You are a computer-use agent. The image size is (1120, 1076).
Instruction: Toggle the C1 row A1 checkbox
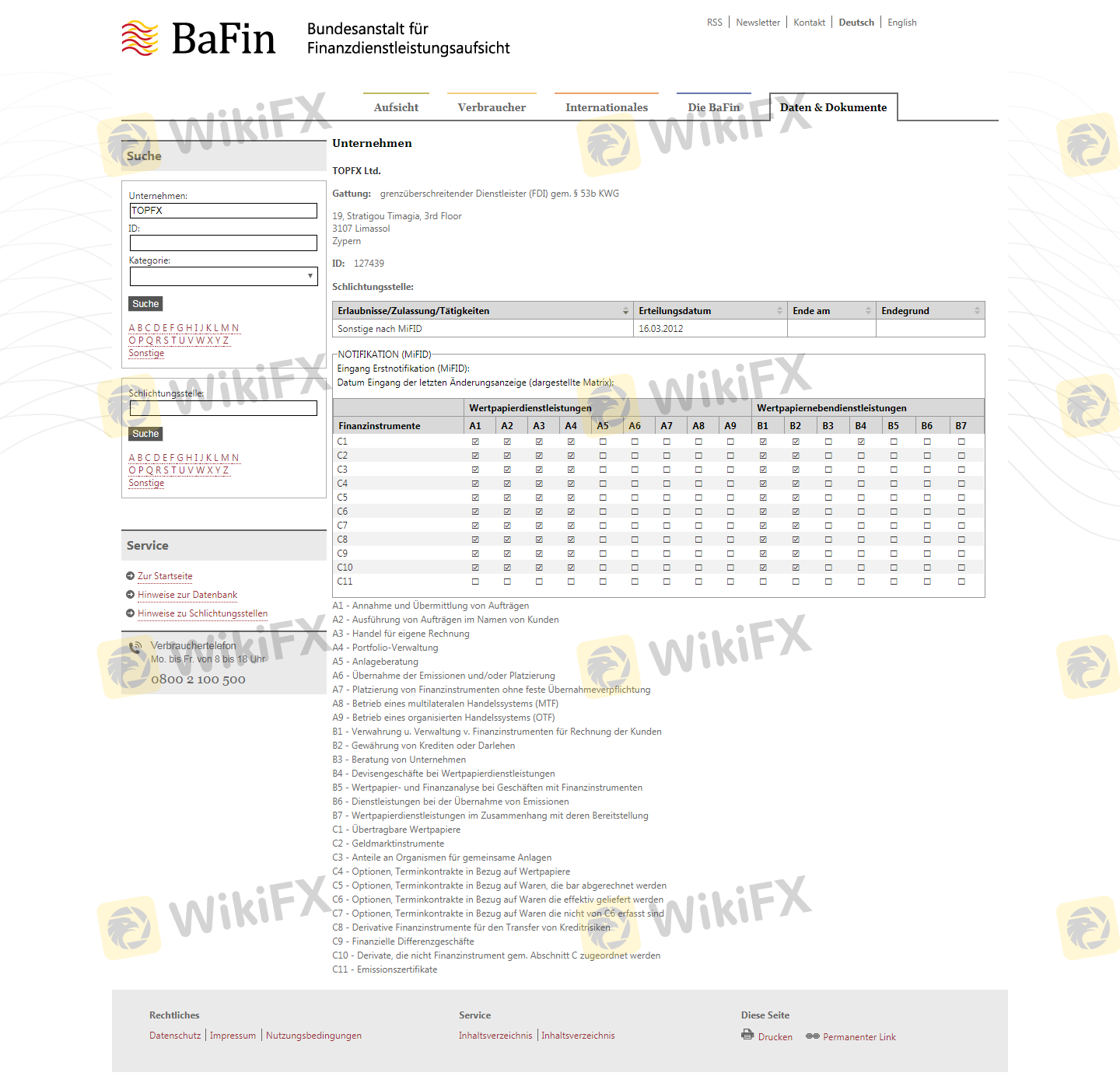coord(475,442)
